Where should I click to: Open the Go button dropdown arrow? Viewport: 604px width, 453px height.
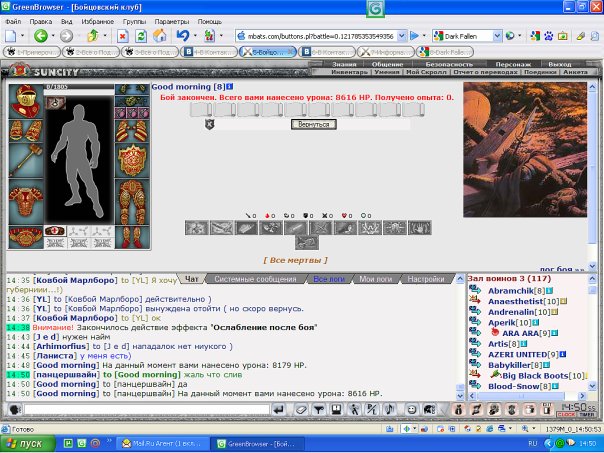click(424, 36)
